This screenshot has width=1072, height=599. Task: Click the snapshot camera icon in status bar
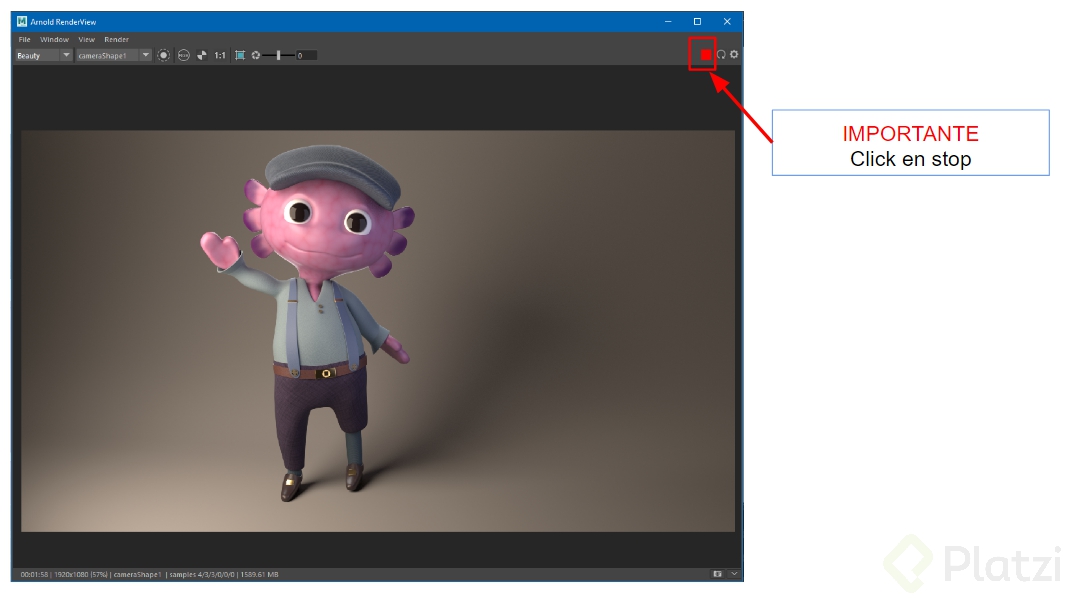tap(717, 574)
